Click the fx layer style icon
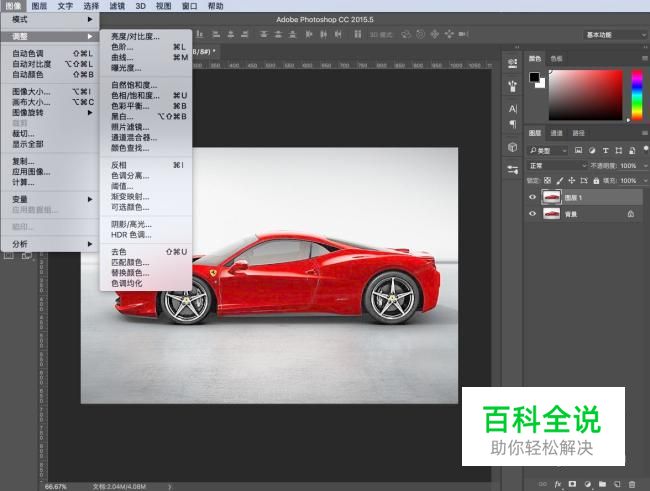 pyautogui.click(x=557, y=483)
